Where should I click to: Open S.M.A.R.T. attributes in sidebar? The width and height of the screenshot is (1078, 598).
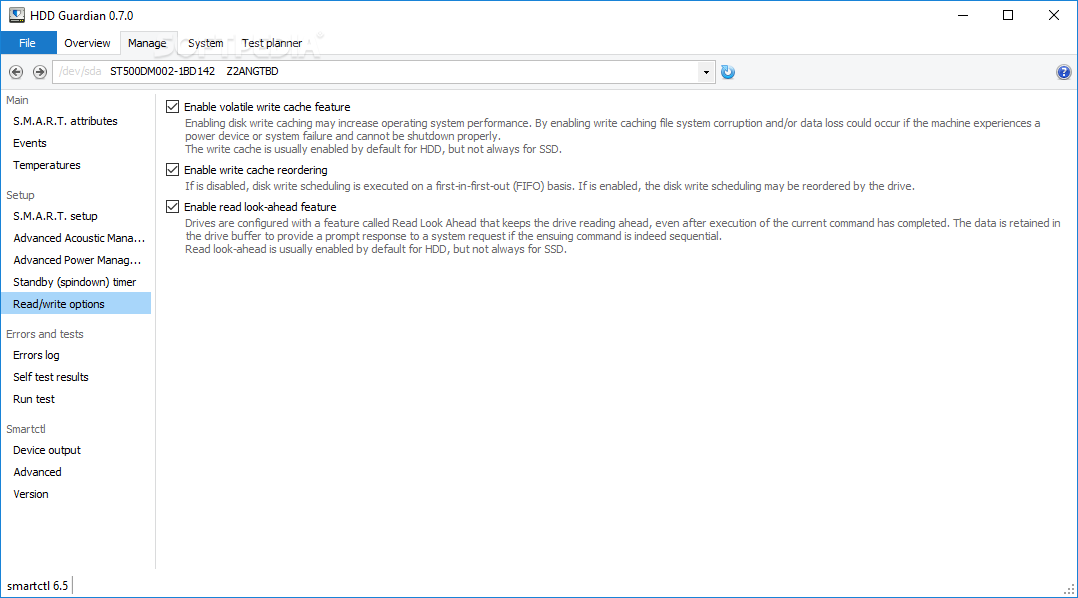click(65, 121)
